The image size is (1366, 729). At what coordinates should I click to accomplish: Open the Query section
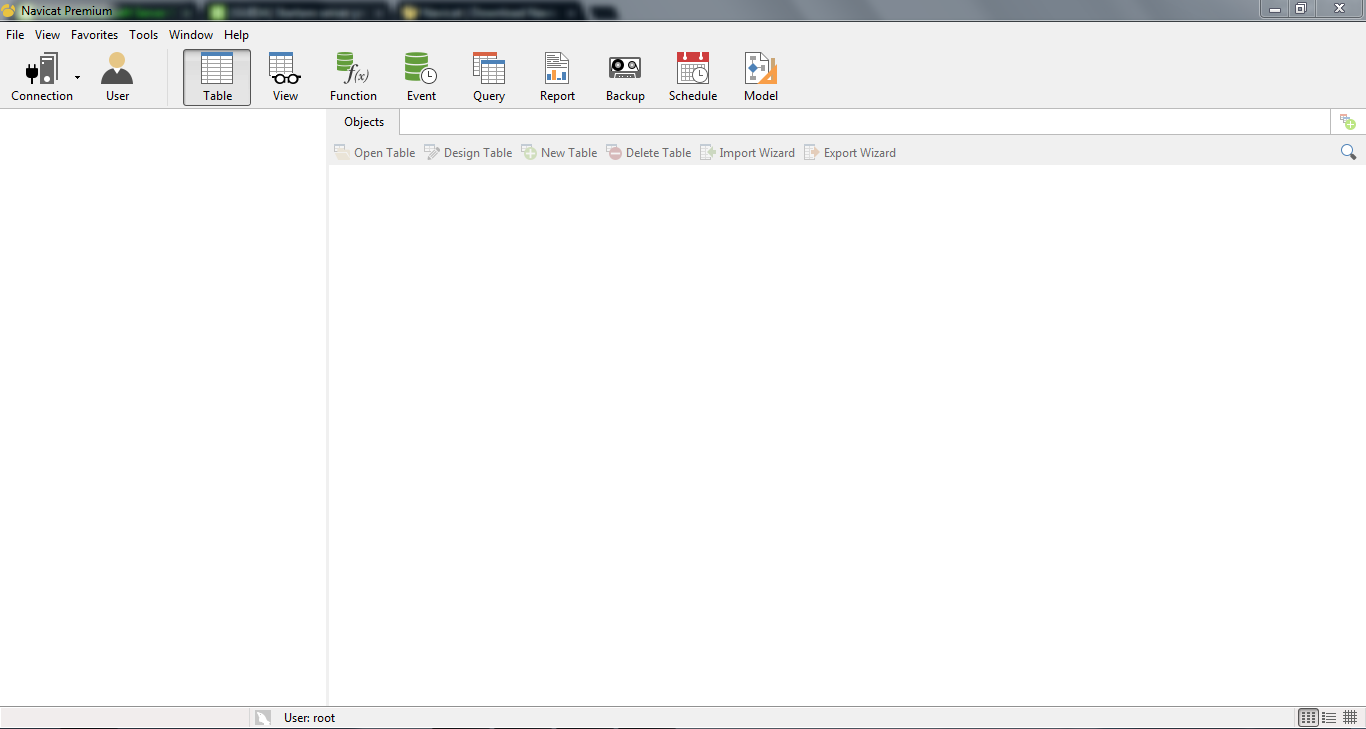489,78
